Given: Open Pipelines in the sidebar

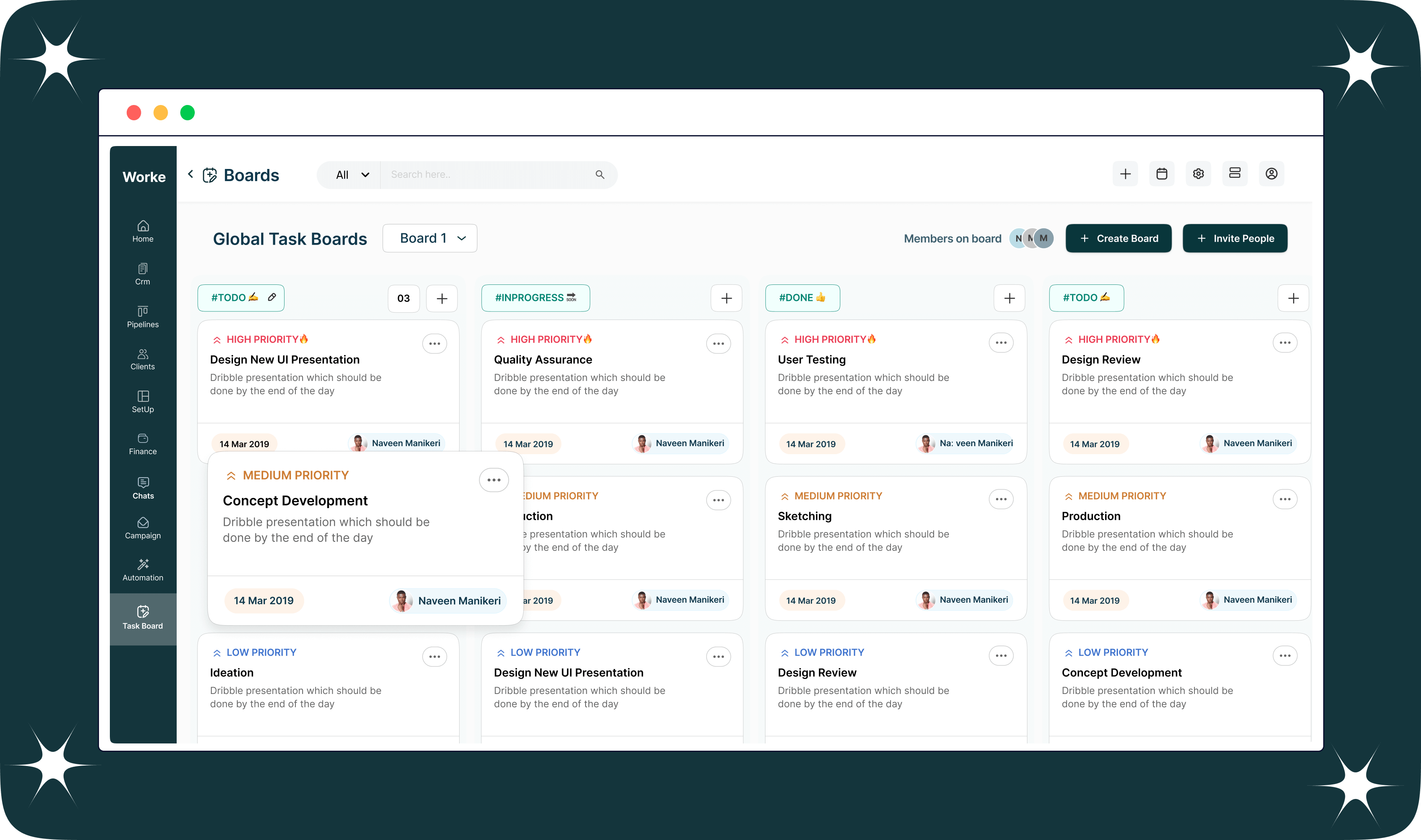Looking at the screenshot, I should (143, 317).
